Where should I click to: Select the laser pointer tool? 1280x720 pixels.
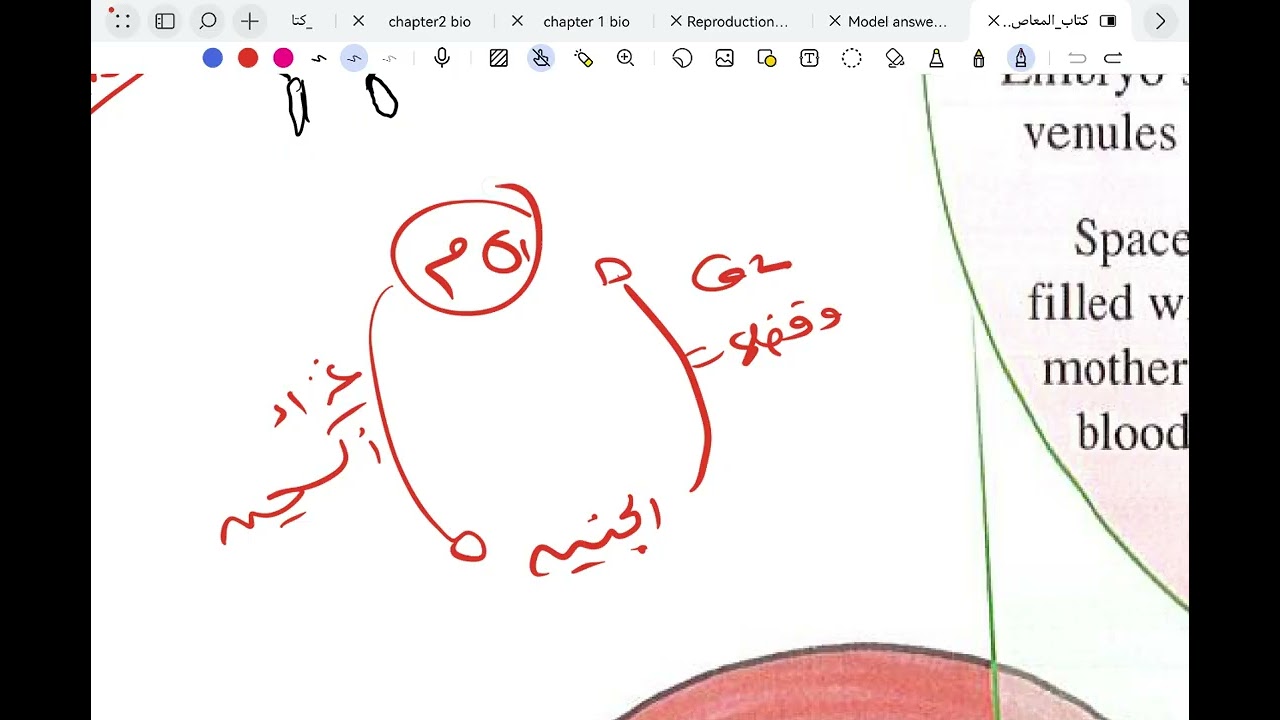584,58
